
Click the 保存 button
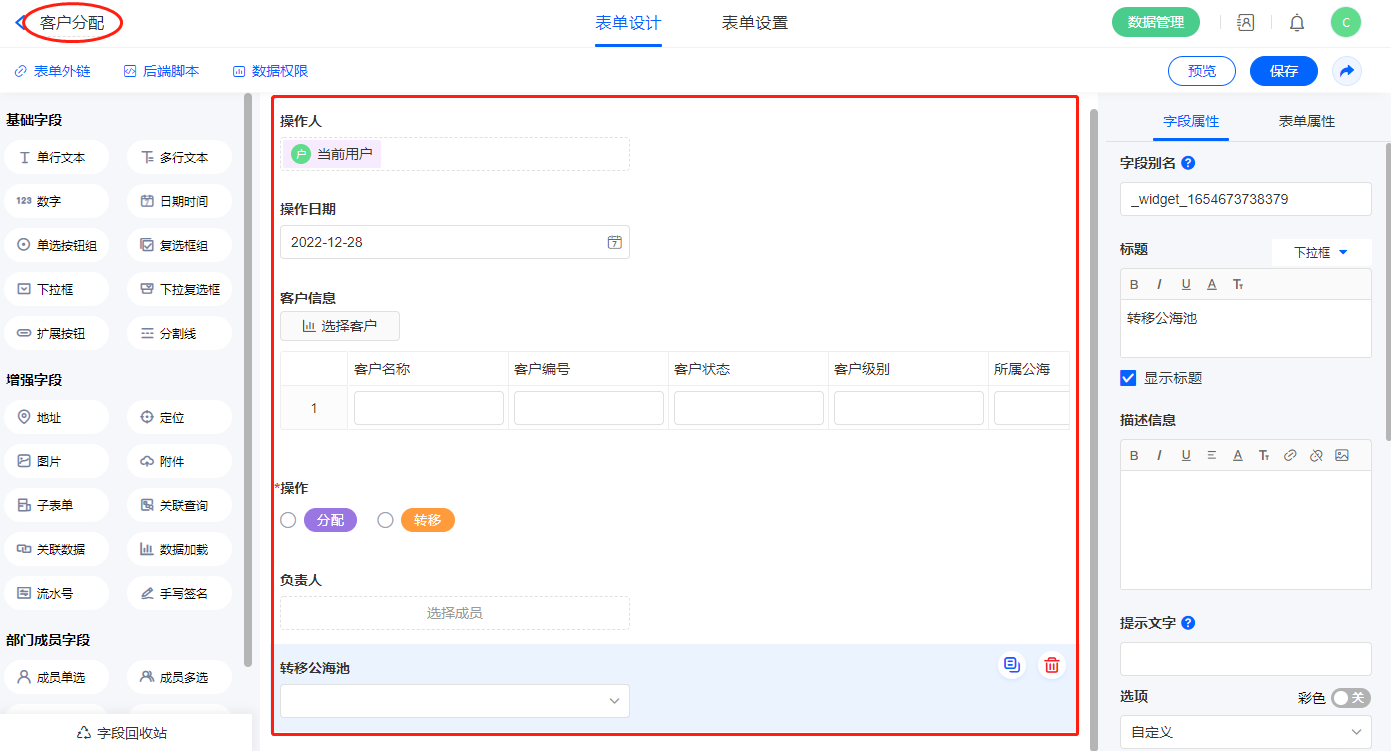click(x=1283, y=71)
